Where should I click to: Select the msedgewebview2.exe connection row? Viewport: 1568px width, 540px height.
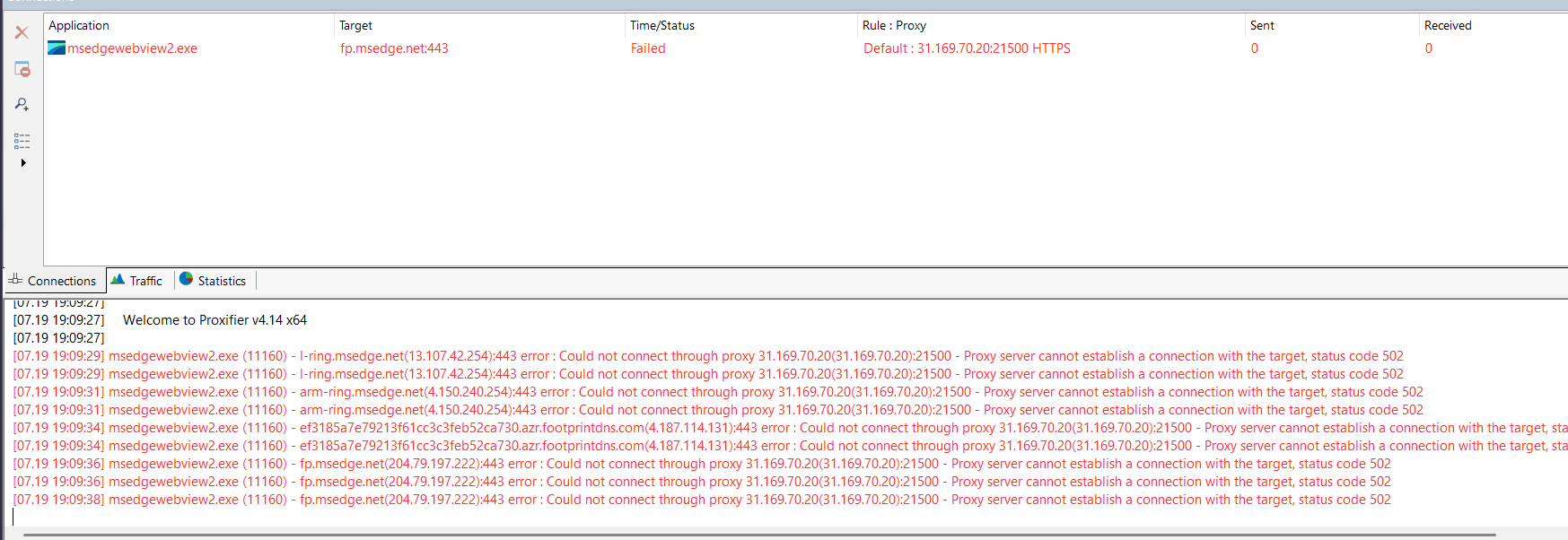[x=806, y=48]
